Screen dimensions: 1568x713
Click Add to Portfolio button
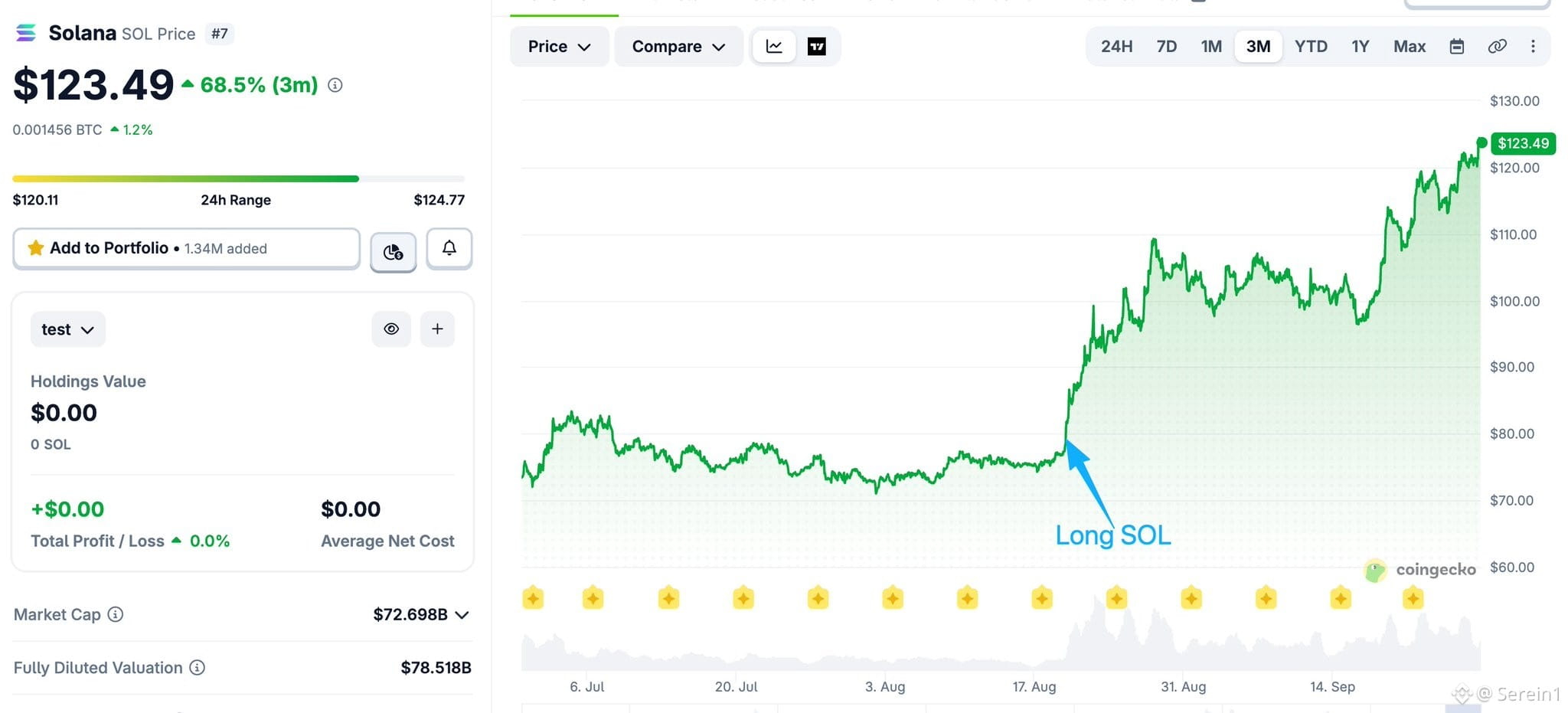coord(186,248)
